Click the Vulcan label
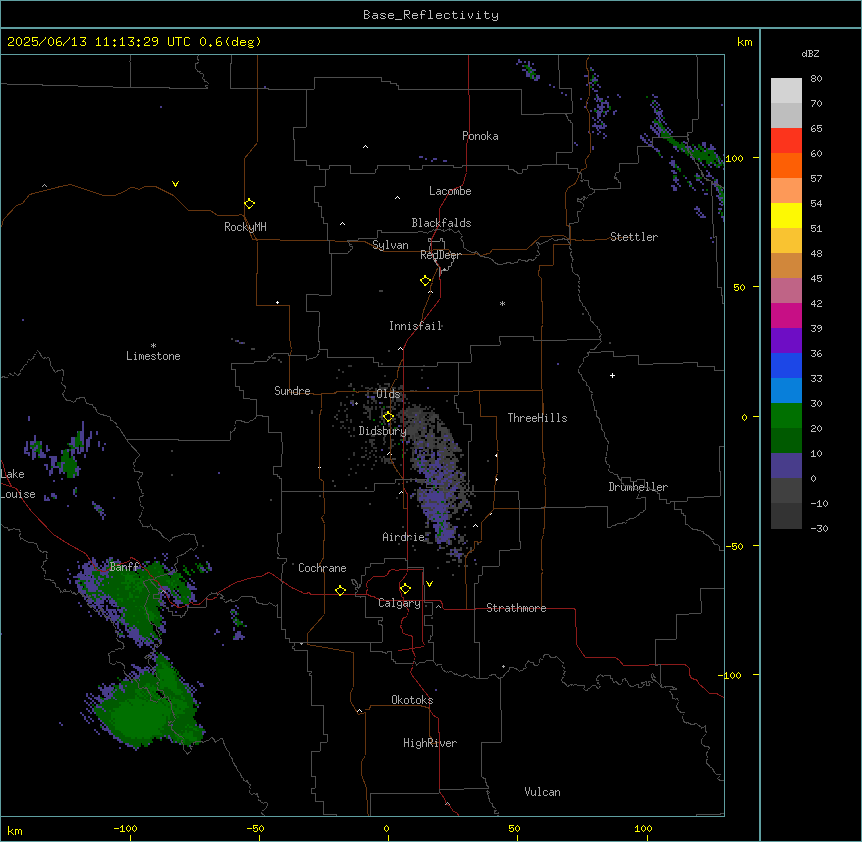 [x=543, y=792]
